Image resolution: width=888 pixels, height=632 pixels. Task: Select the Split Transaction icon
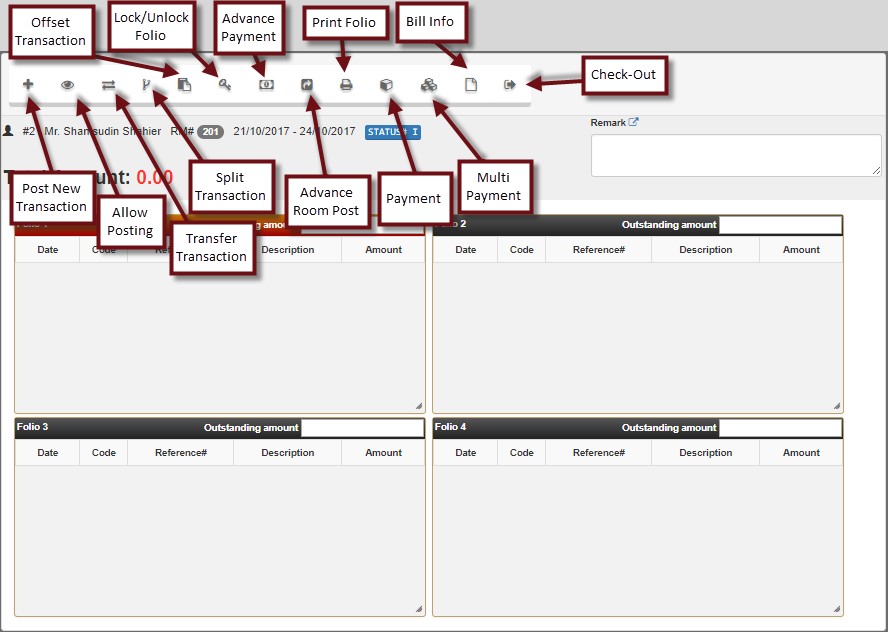[146, 85]
